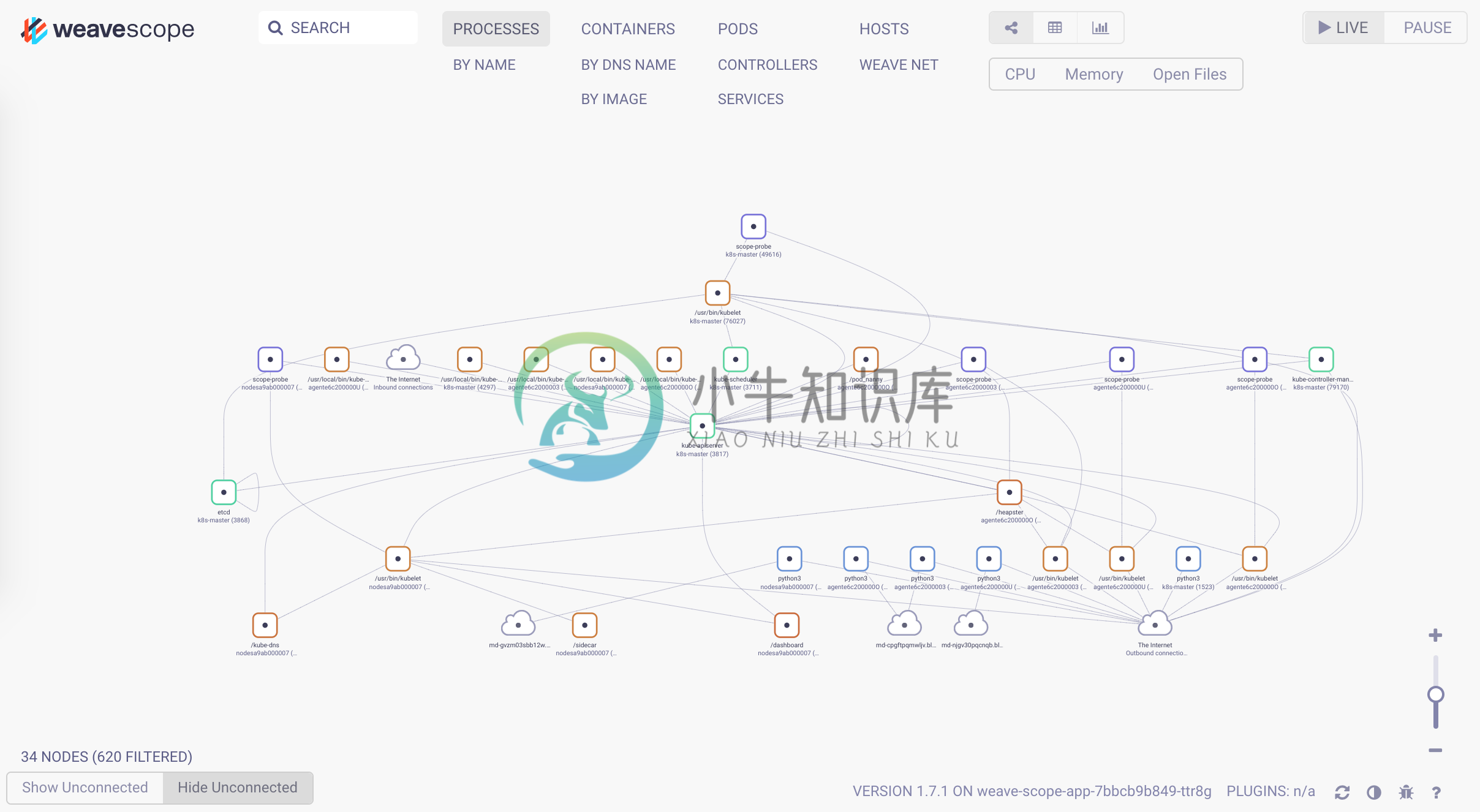The image size is (1480, 812).
Task: Select etcd k8s-master (3868) node
Action: tap(224, 492)
